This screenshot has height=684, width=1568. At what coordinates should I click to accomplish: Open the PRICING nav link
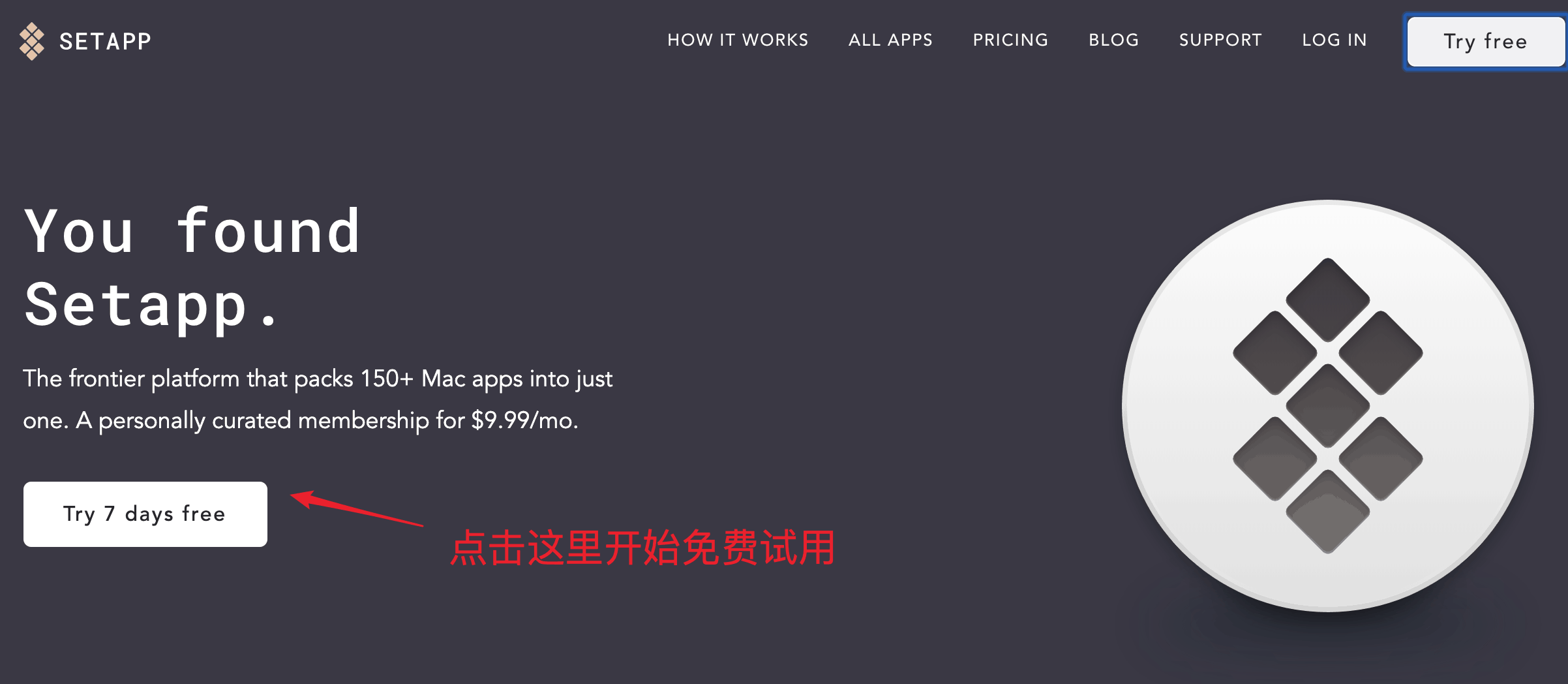(x=1010, y=40)
